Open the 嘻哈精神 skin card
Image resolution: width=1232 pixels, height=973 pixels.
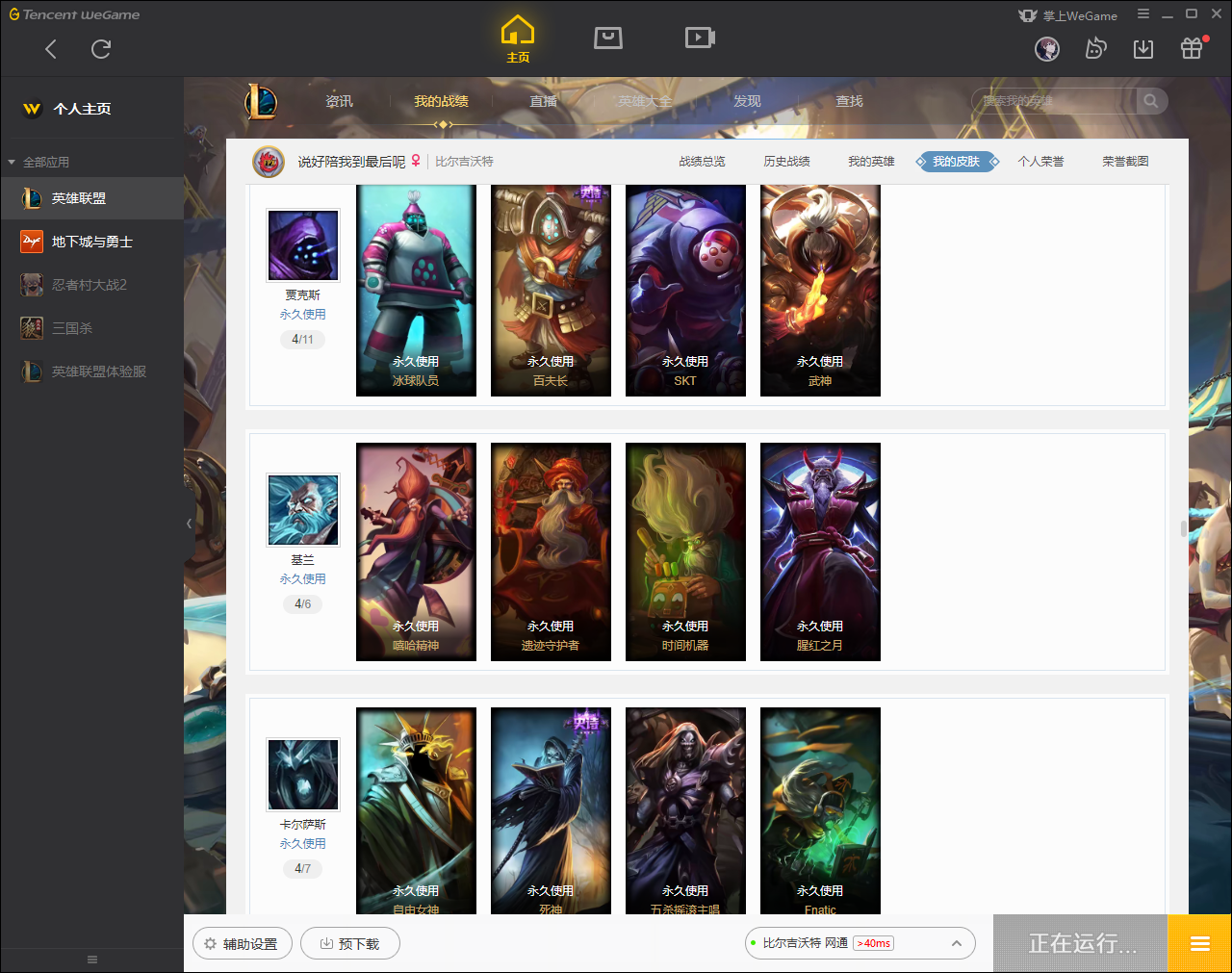coord(416,551)
